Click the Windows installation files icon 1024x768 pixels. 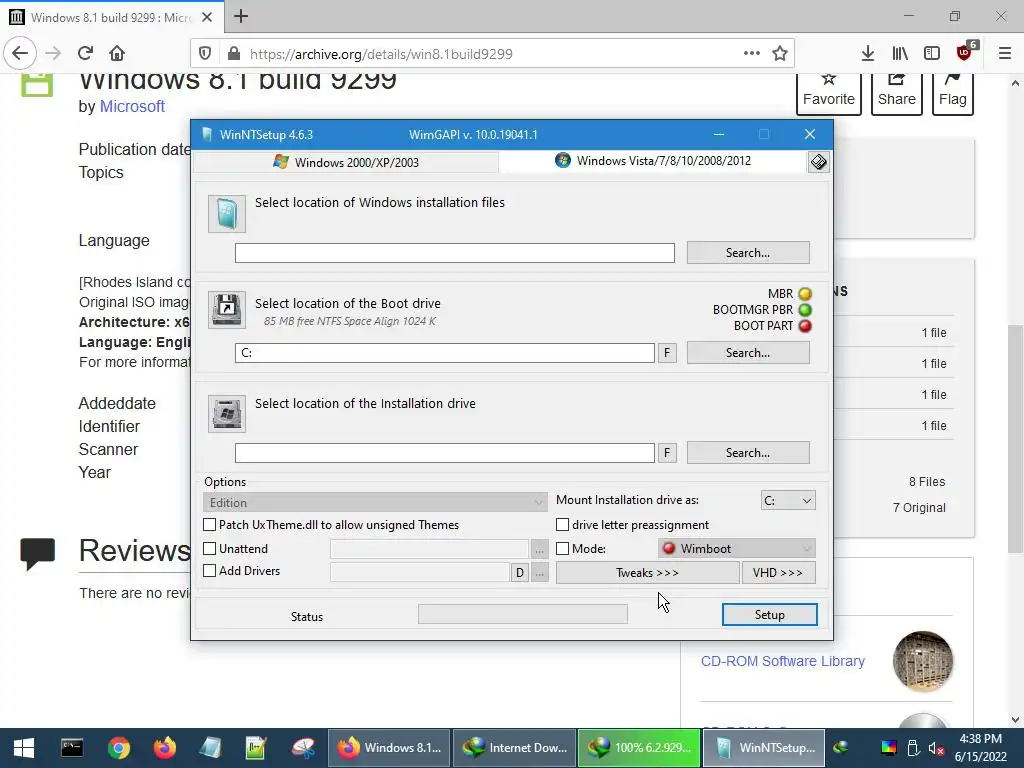pos(227,214)
